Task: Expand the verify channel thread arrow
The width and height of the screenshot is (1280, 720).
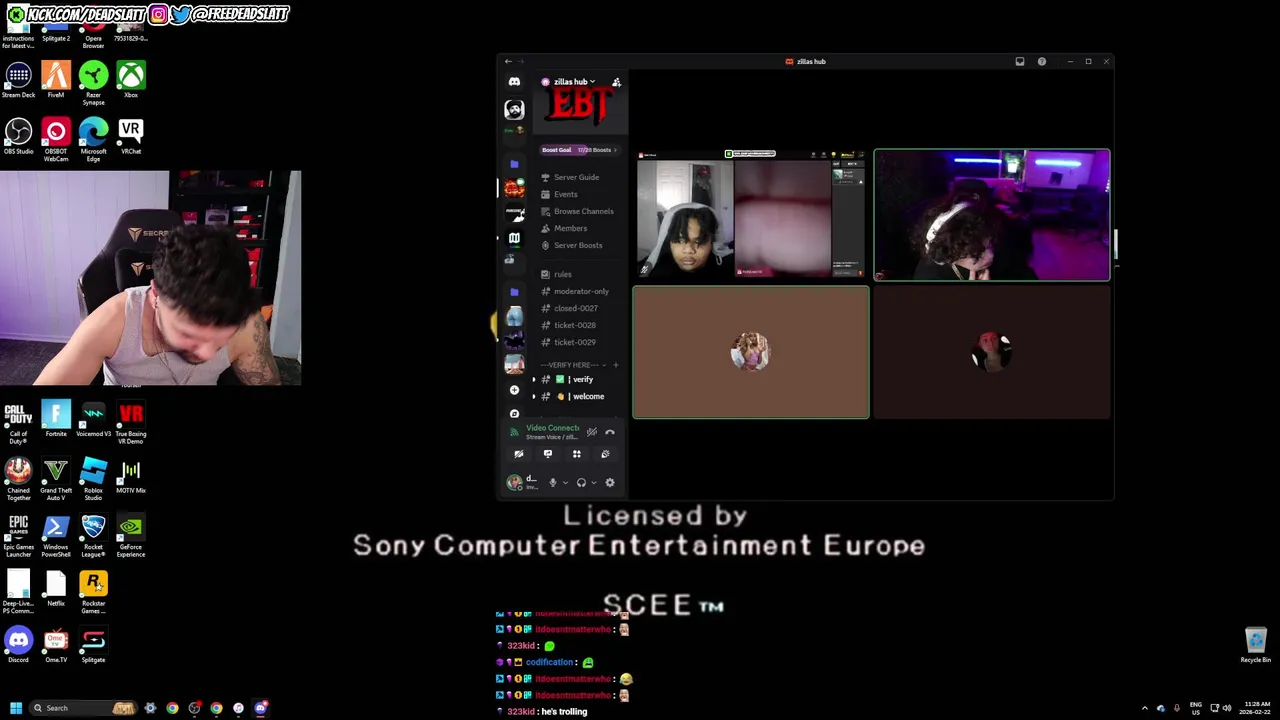Action: coord(534,380)
